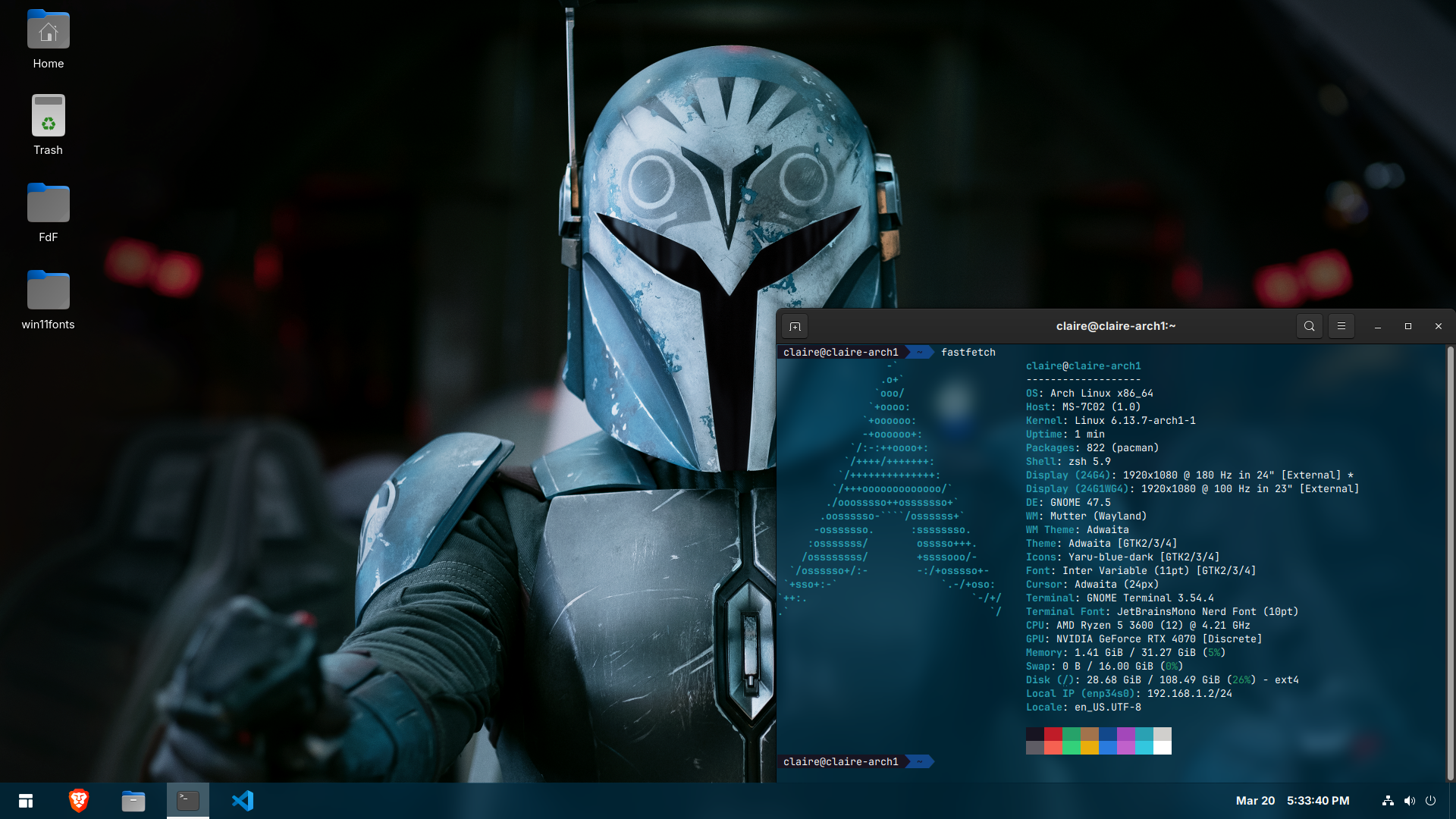
Task: Click the dark blue palette block
Action: (x=1108, y=734)
